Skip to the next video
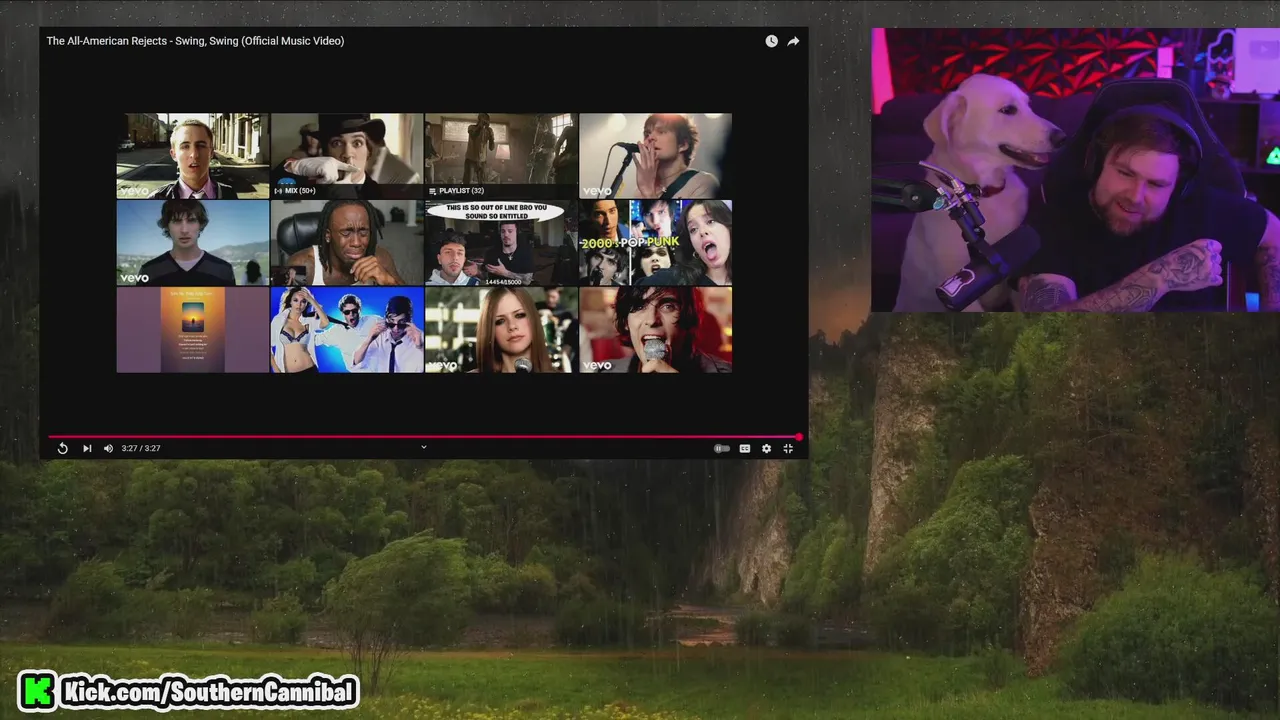 (87, 449)
